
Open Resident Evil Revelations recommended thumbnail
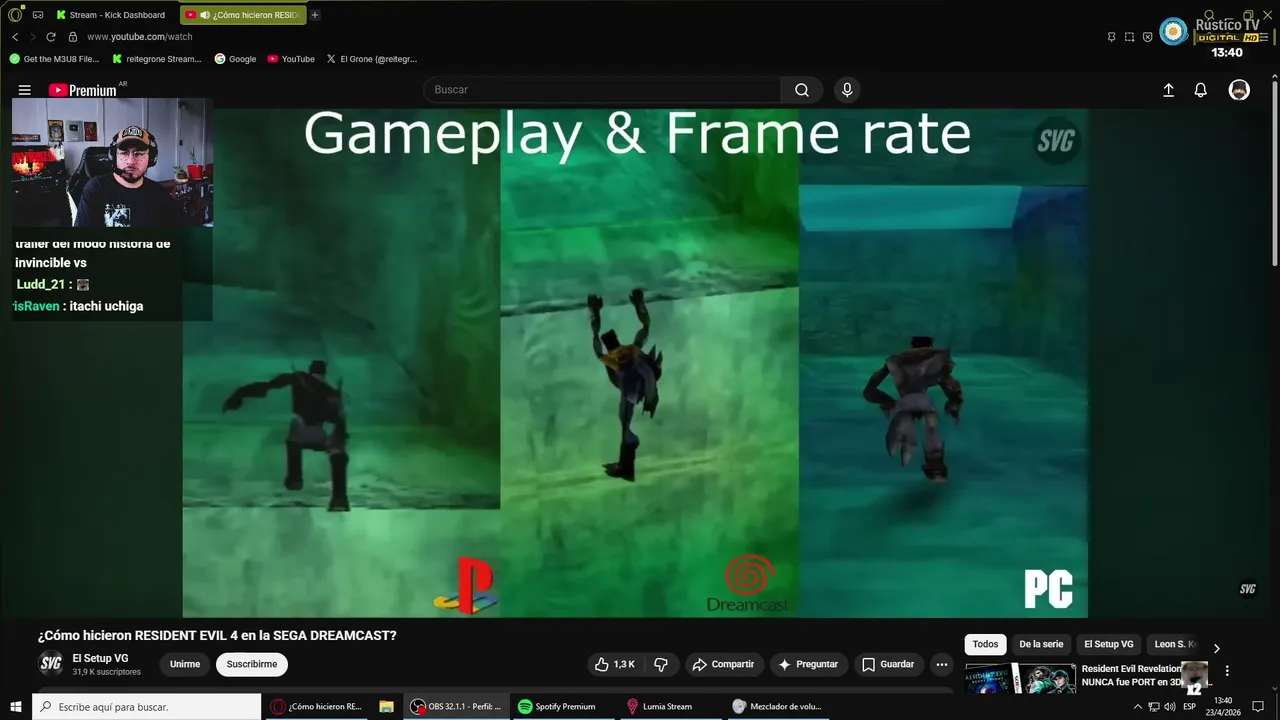1020,678
